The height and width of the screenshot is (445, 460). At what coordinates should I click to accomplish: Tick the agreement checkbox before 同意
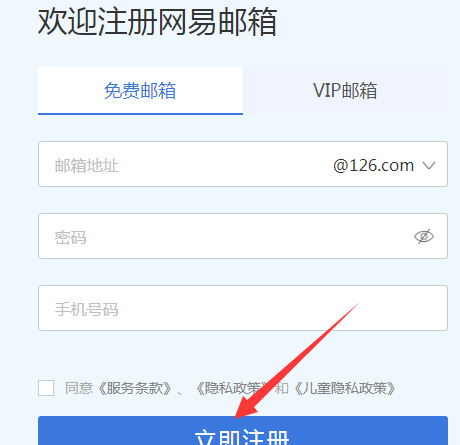[x=46, y=388]
